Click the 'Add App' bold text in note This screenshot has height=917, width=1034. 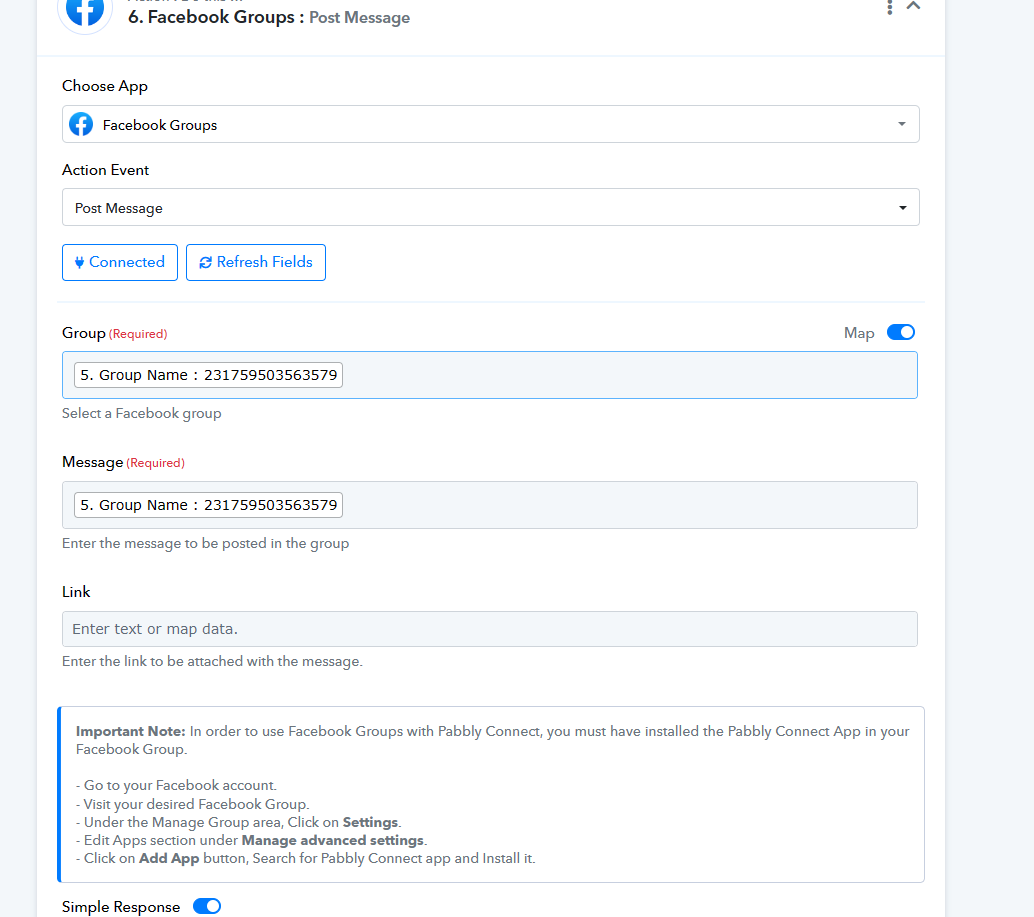pos(169,858)
